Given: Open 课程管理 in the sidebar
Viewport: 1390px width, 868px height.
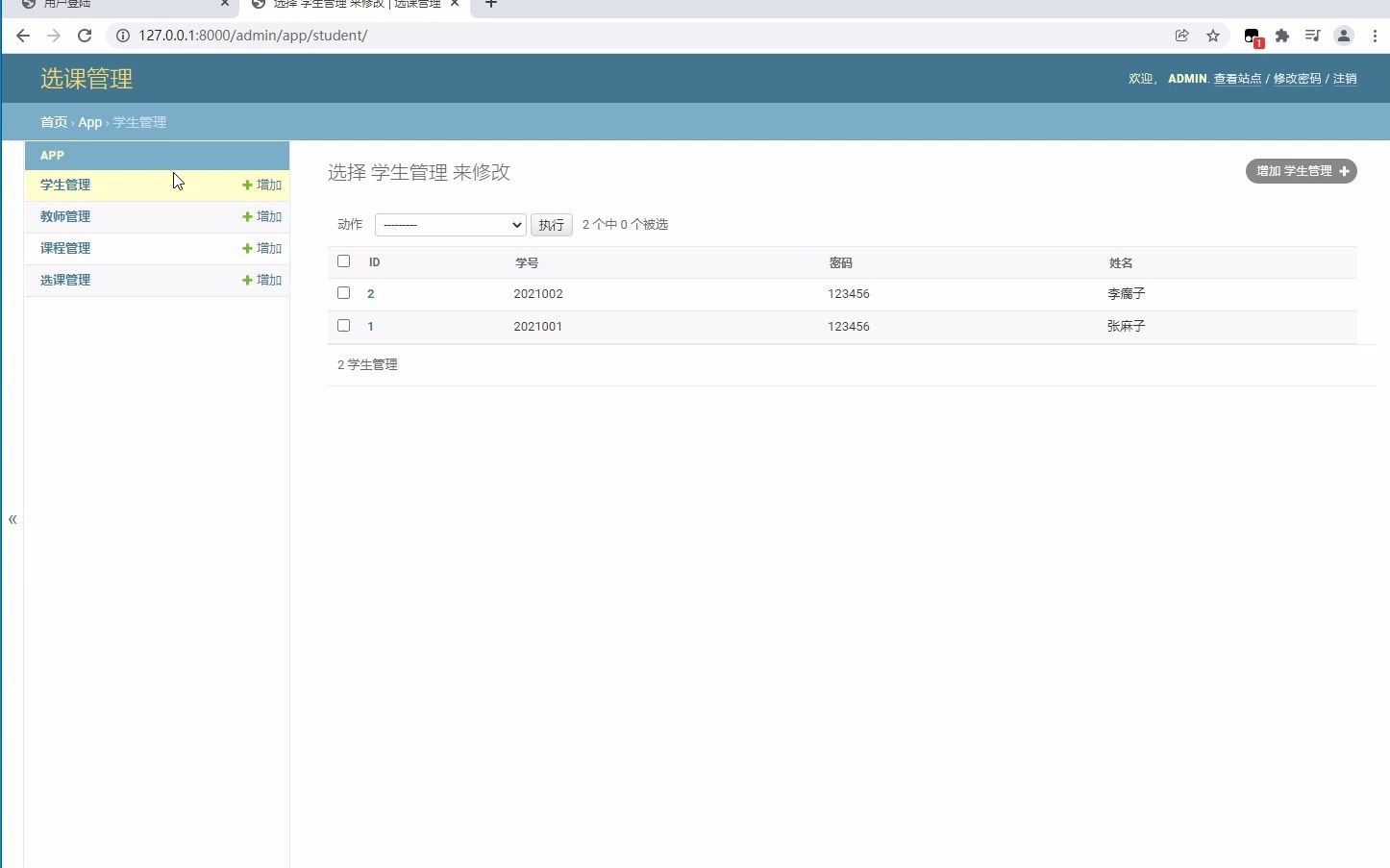Looking at the screenshot, I should point(65,248).
